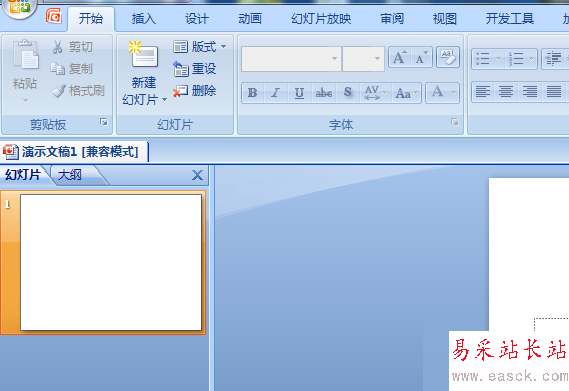The image size is (569, 391).
Task: Copy selection with 复制
Action: click(72, 69)
